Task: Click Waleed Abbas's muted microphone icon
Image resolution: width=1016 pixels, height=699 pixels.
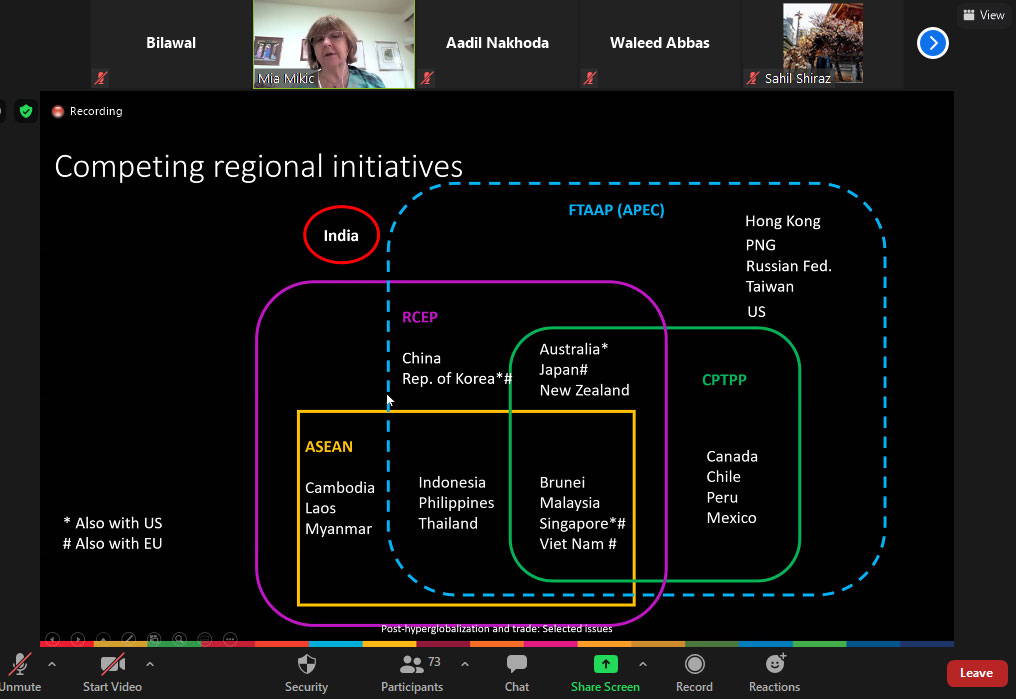Action: (x=590, y=78)
